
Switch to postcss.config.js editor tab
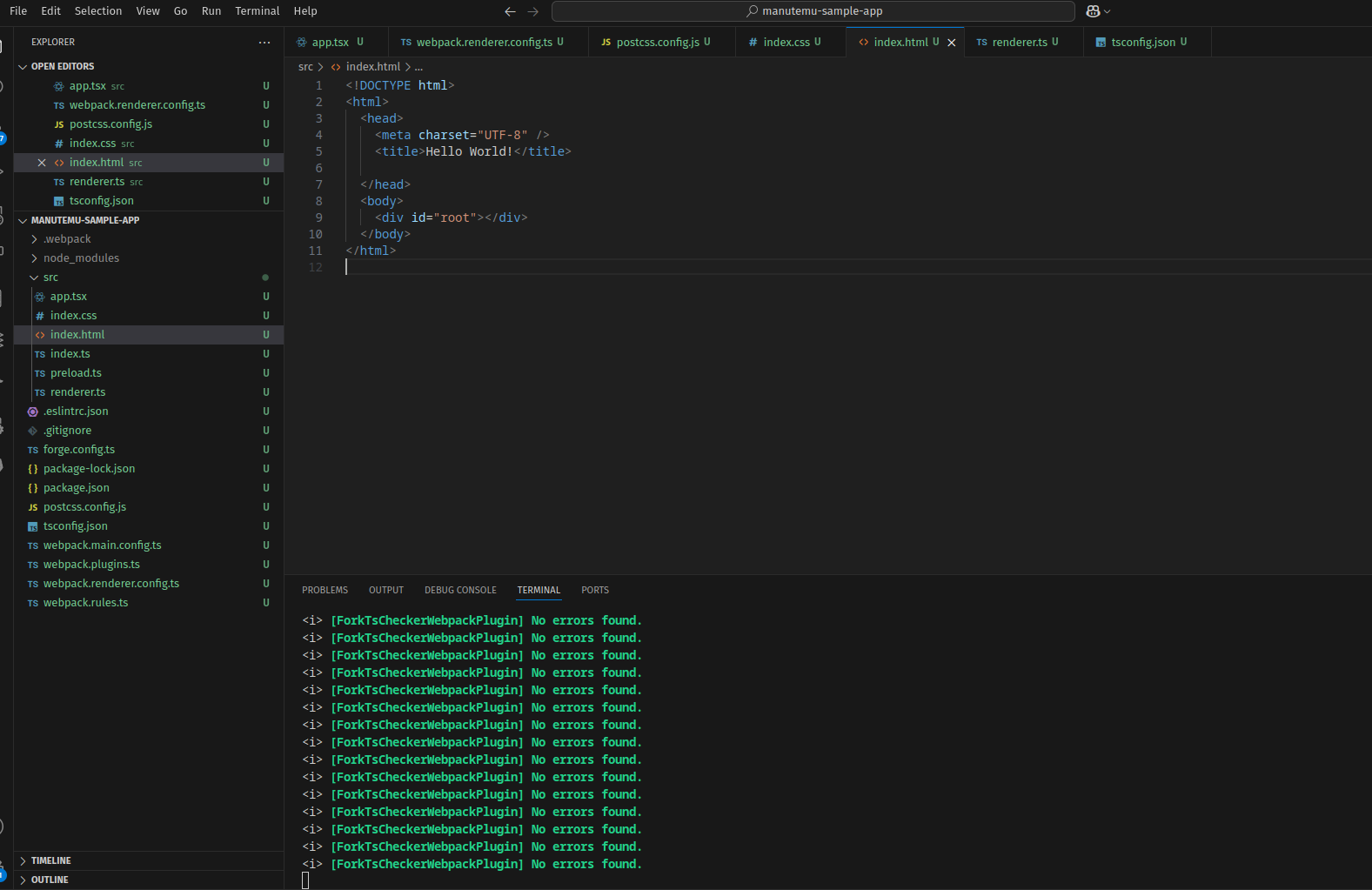click(658, 42)
